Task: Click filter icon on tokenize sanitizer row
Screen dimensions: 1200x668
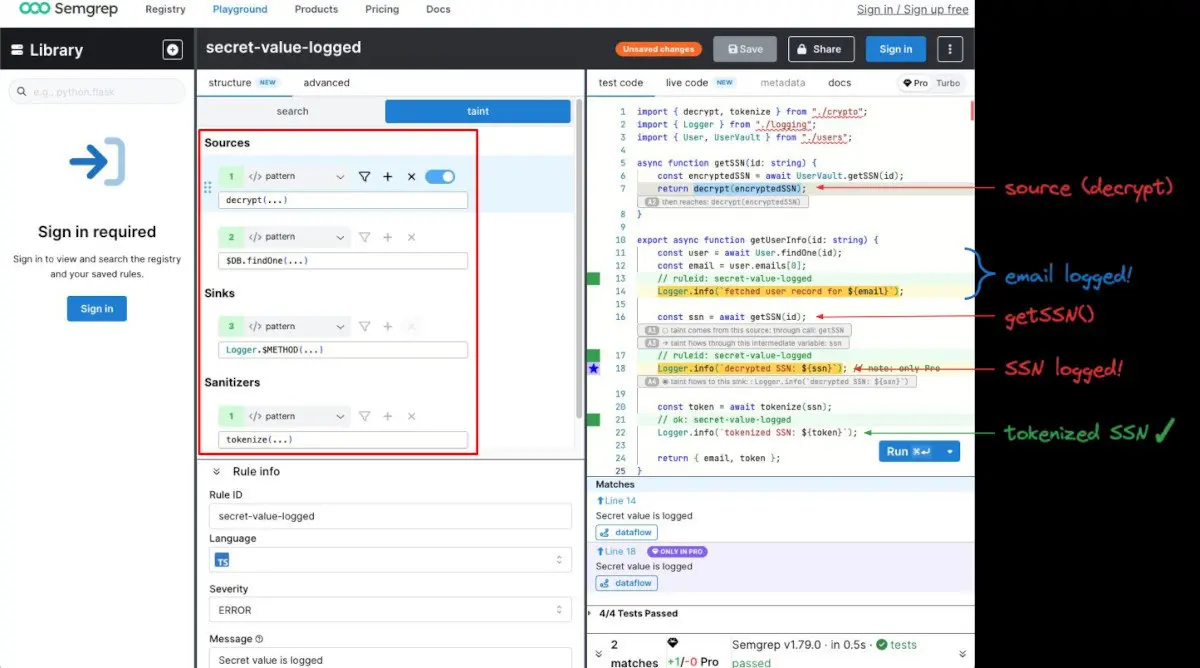Action: tap(364, 416)
